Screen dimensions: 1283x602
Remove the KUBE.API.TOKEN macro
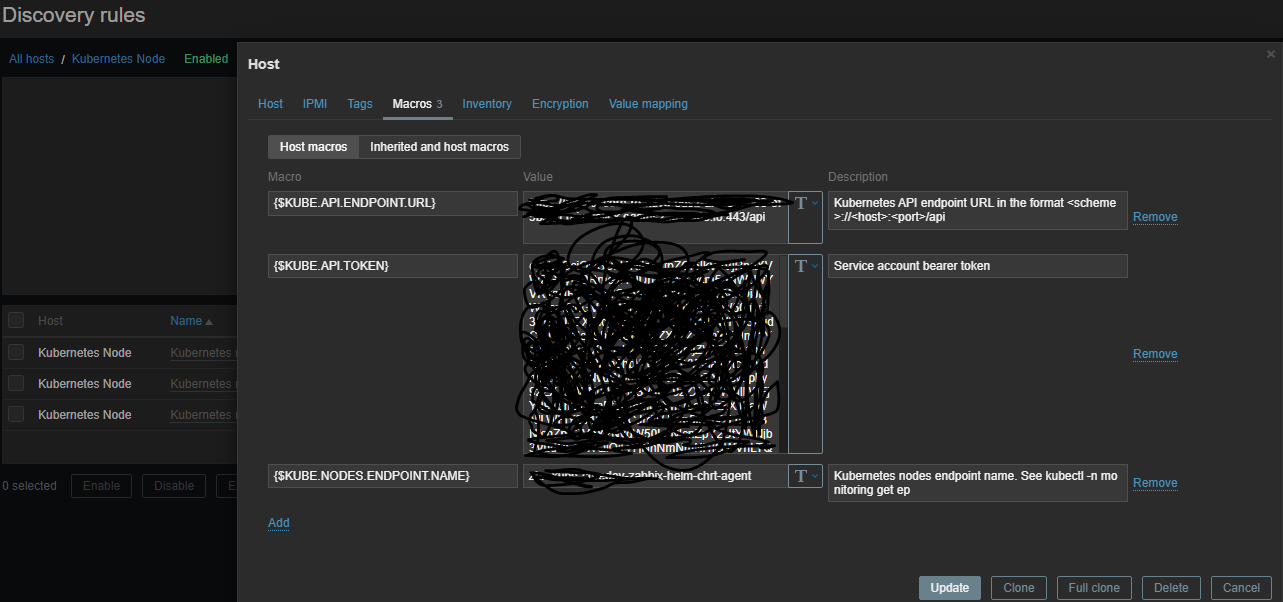[1155, 354]
